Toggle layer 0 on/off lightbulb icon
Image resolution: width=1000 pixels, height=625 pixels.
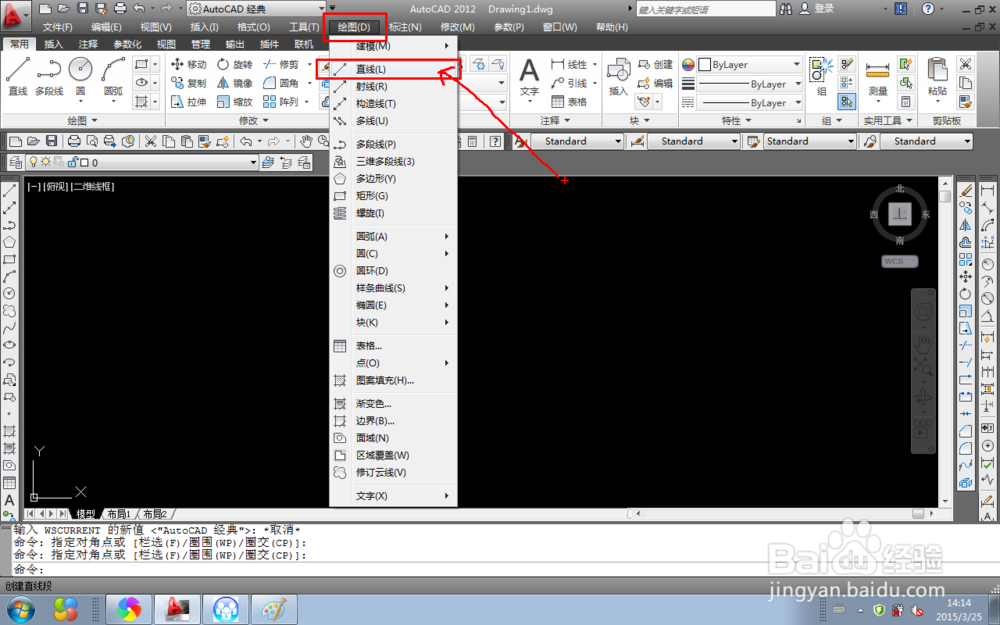click(x=34, y=163)
